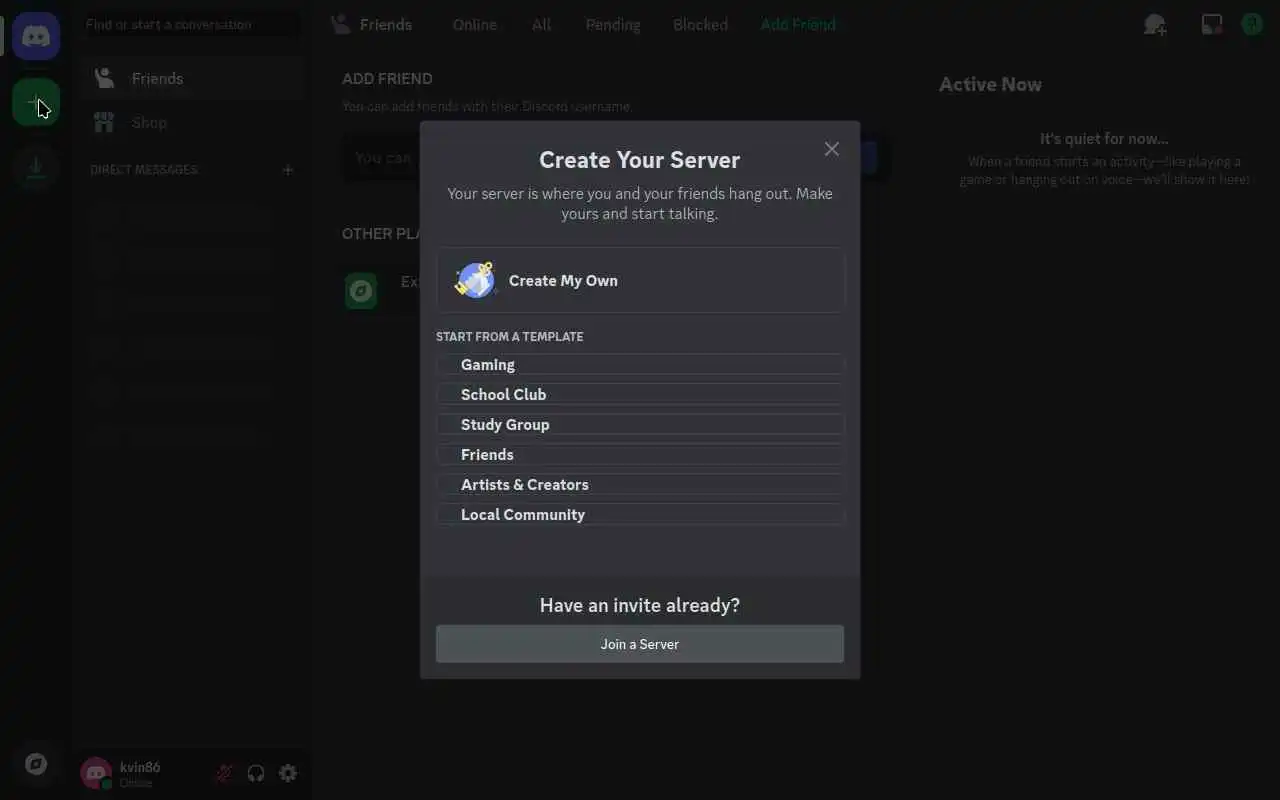Viewport: 1280px width, 800px height.
Task: Open the Inbox icon in top bar
Action: pos(1211,24)
